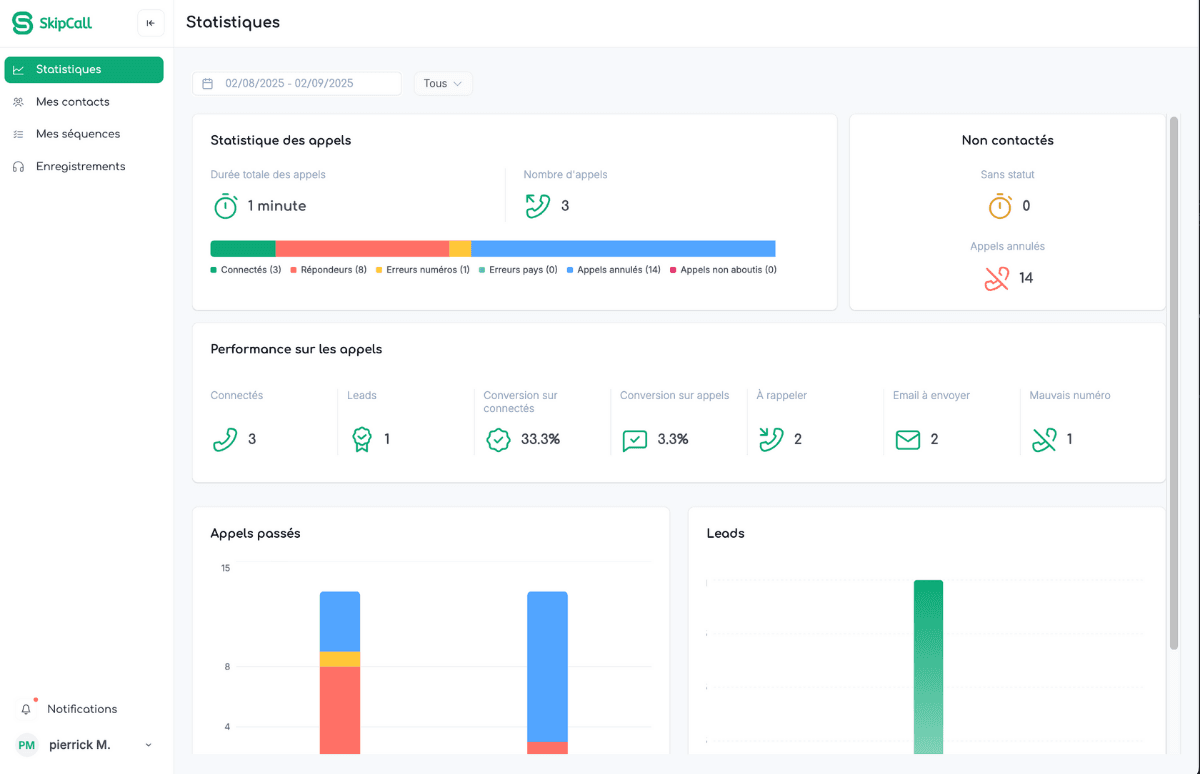Viewport: 1200px width, 774px height.
Task: Click the stopwatch icon for total call duration
Action: pos(226,206)
